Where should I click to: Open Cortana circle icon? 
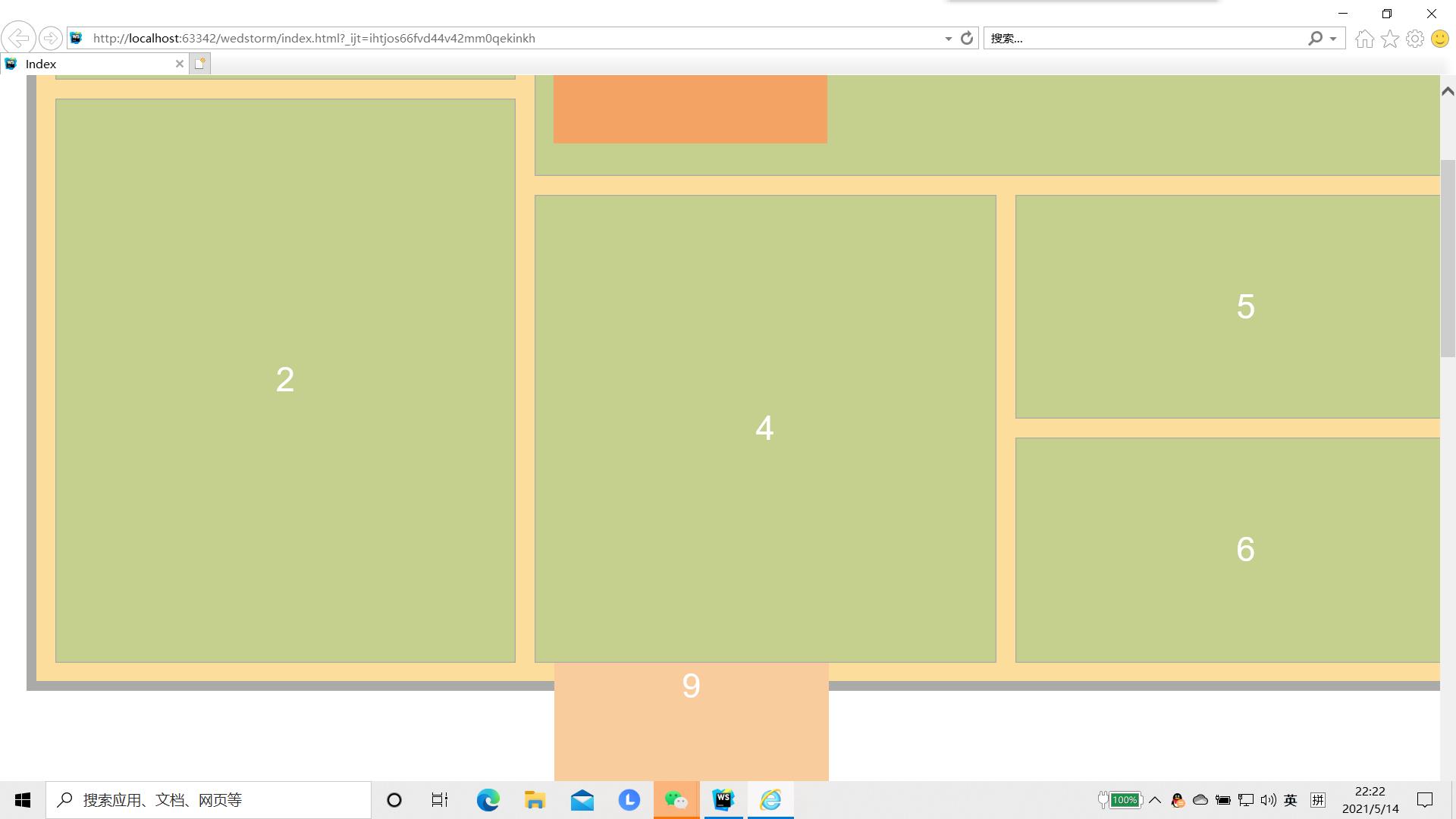[x=394, y=800]
